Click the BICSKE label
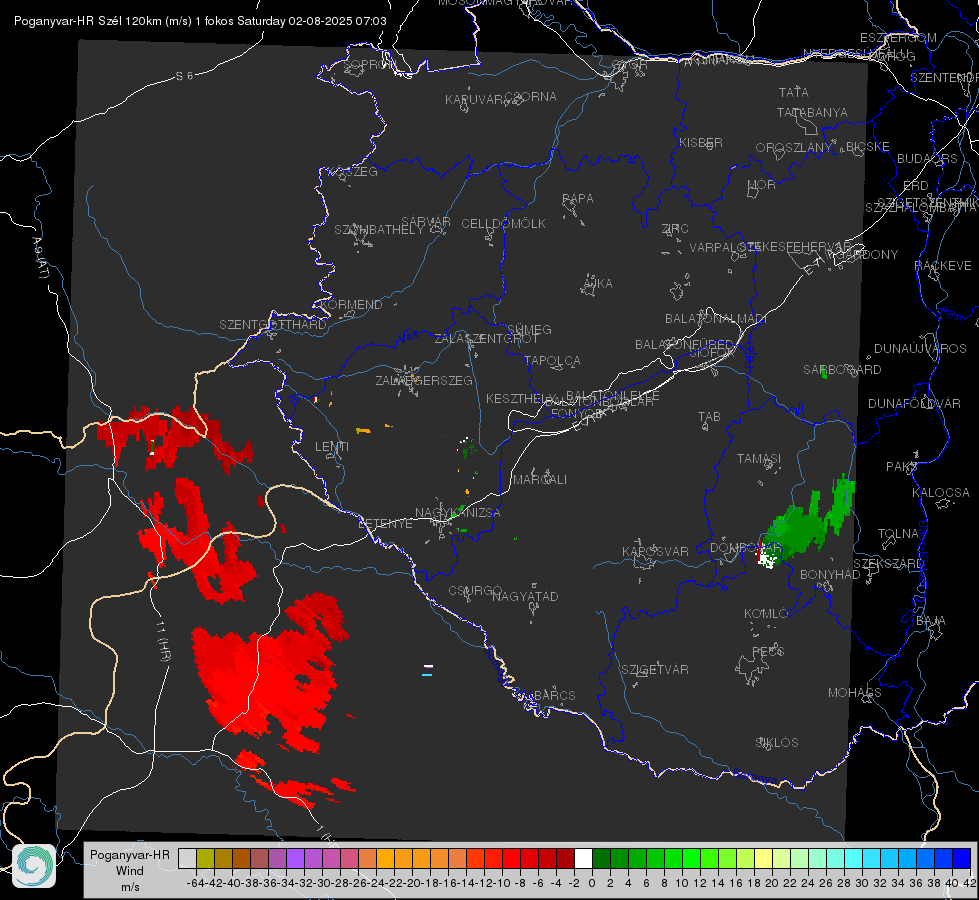979x900 pixels. (x=868, y=146)
